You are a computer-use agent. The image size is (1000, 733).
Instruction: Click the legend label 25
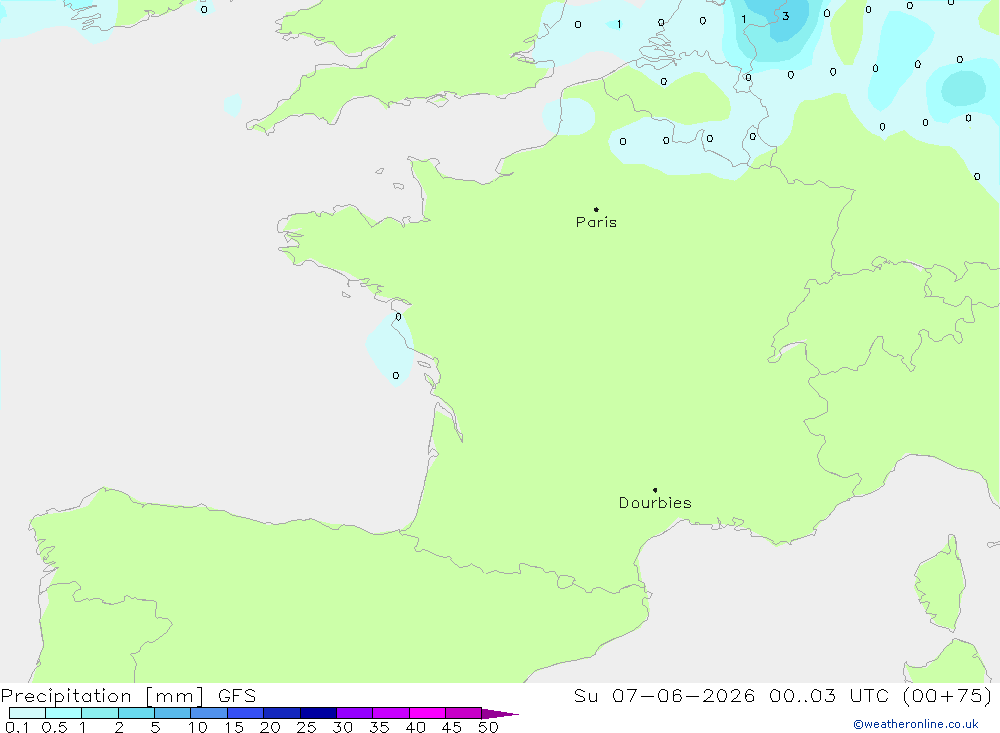[x=306, y=727]
